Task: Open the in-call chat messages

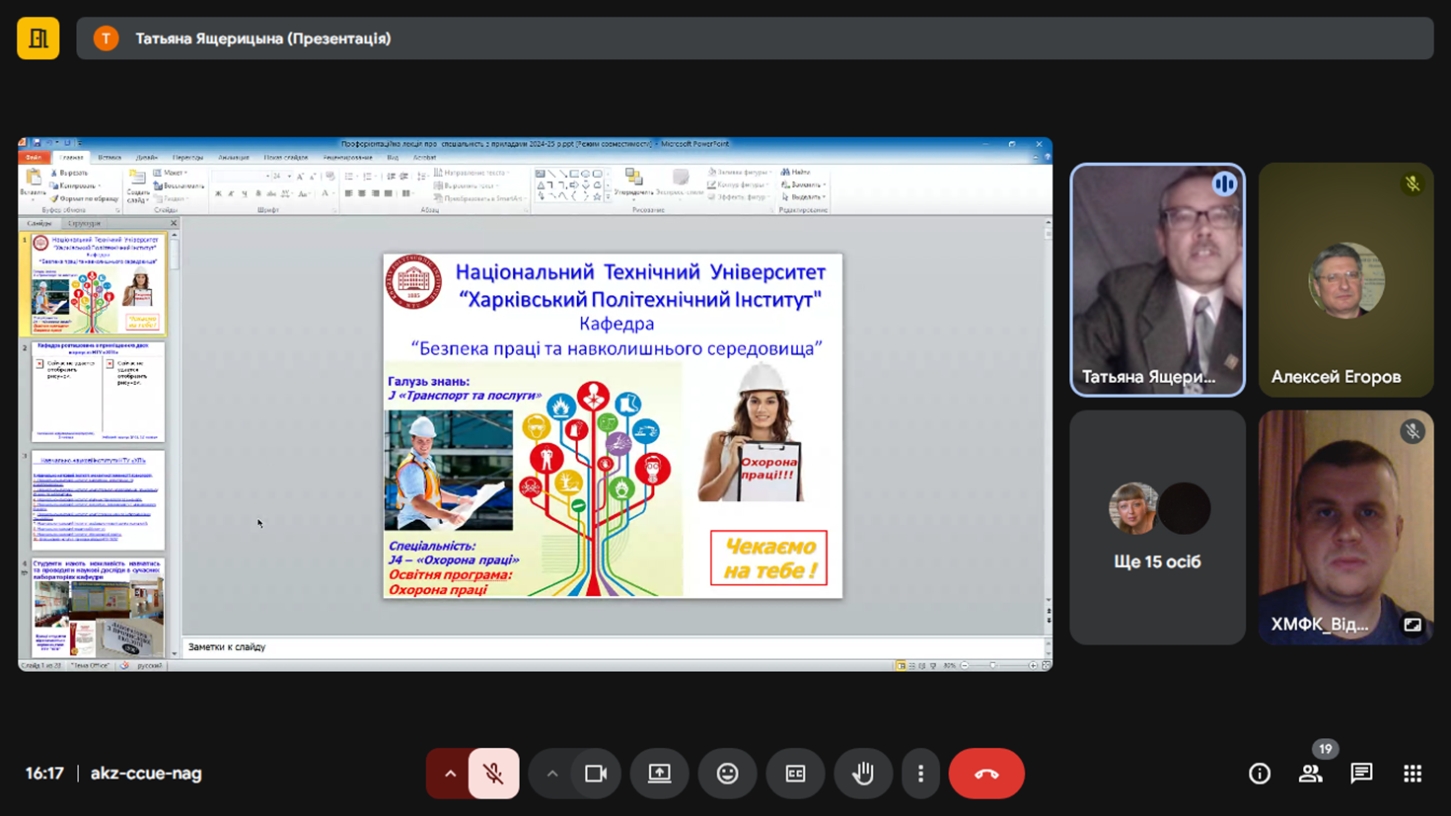Action: click(1361, 774)
